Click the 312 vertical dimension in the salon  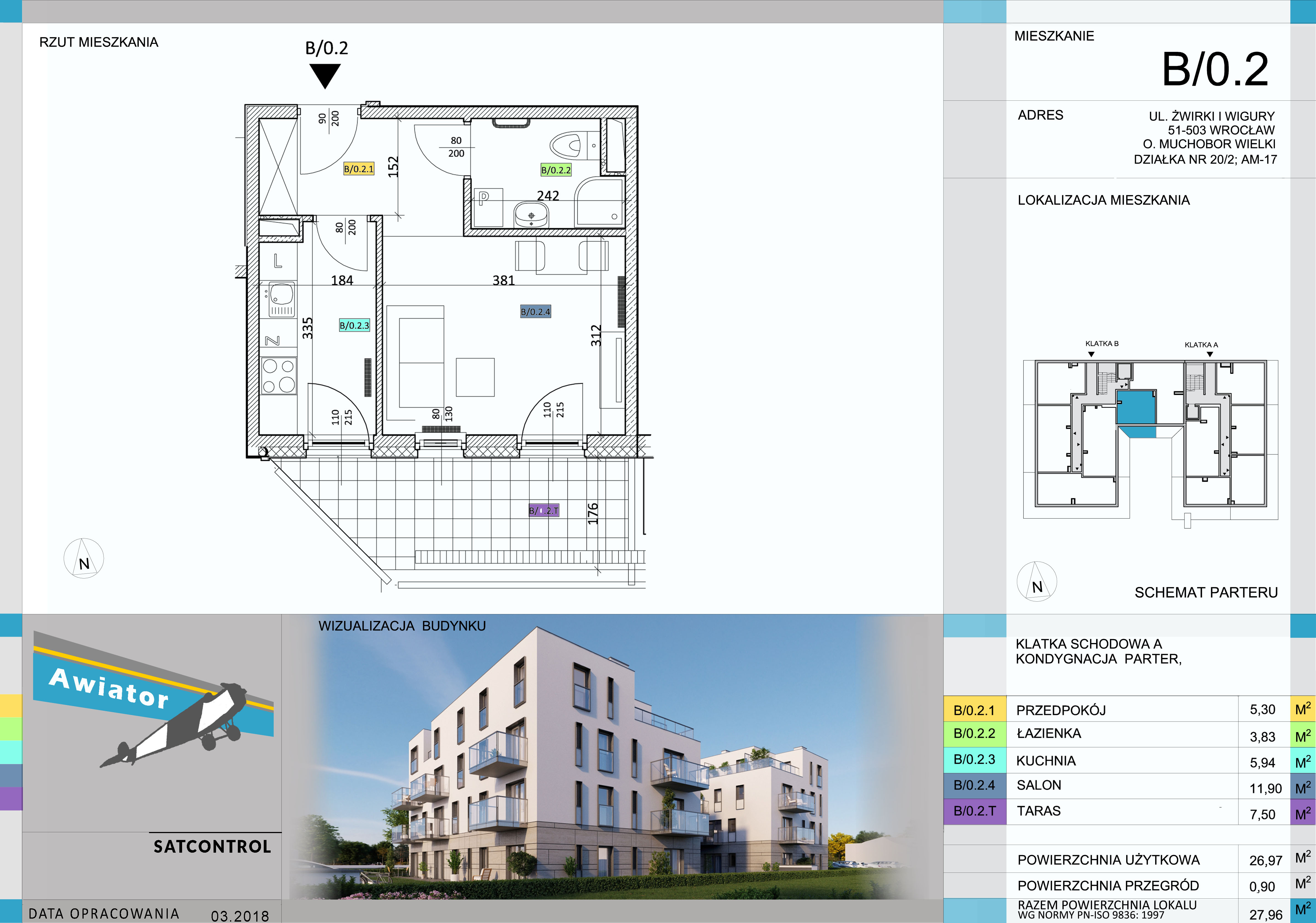click(596, 336)
